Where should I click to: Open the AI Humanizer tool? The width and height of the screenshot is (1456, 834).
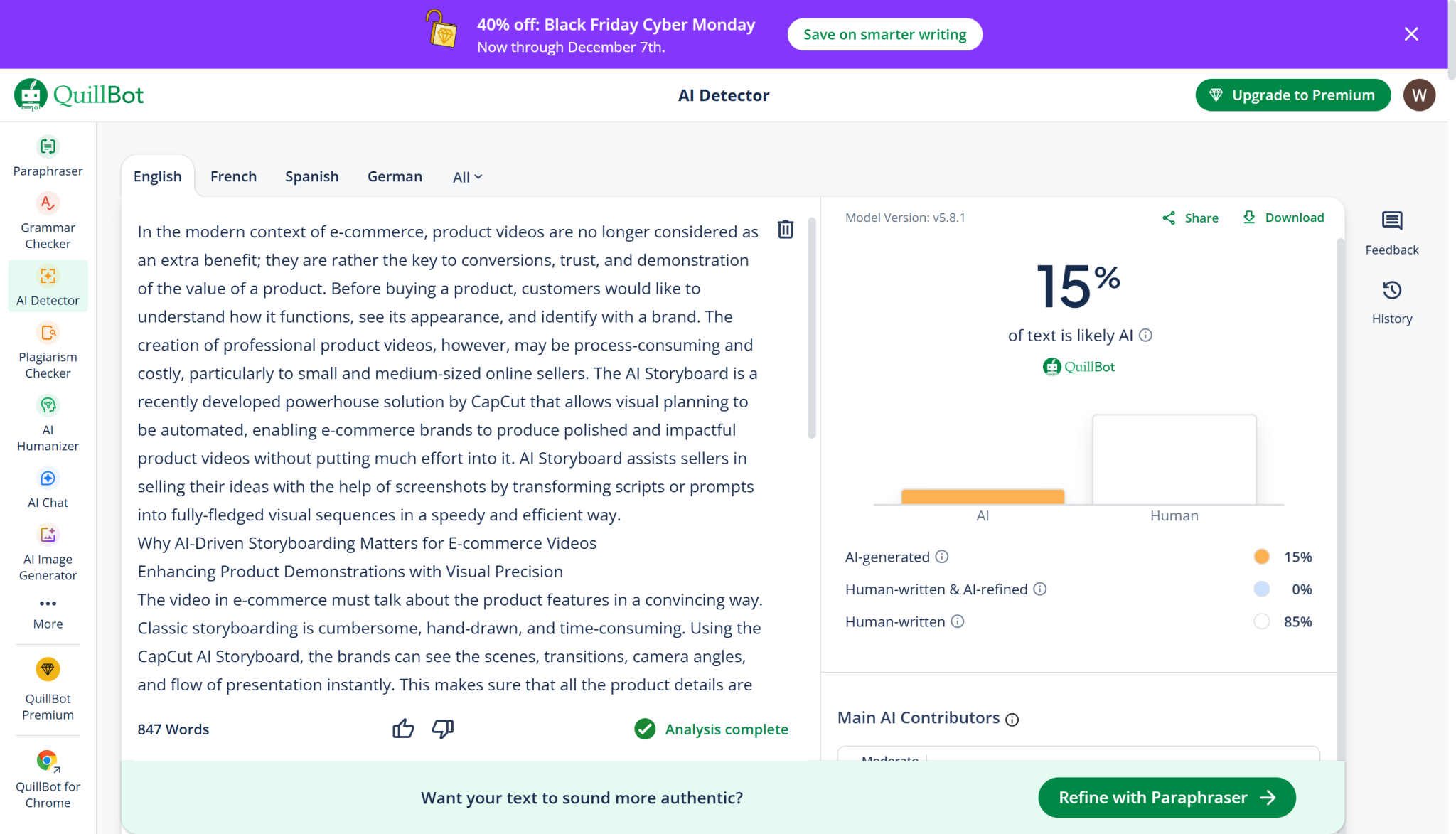pos(48,423)
